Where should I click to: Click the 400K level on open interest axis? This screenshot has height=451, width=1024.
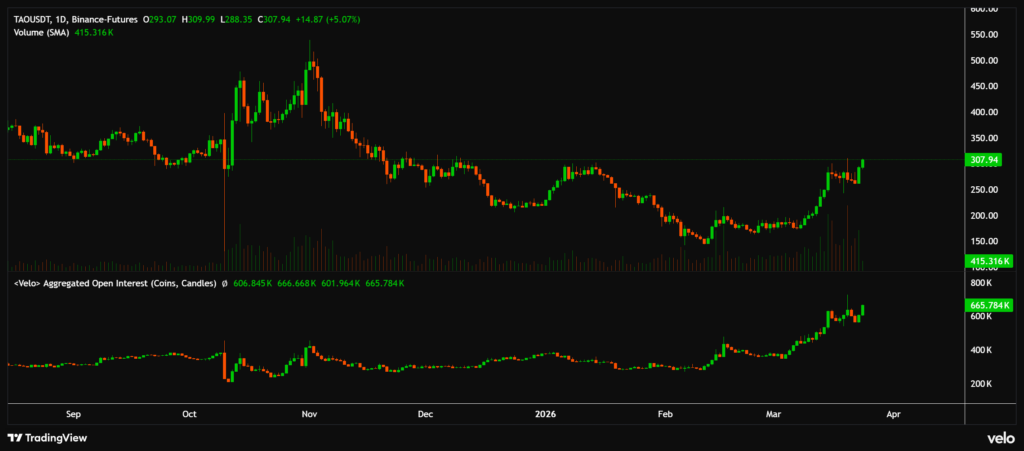[980, 350]
